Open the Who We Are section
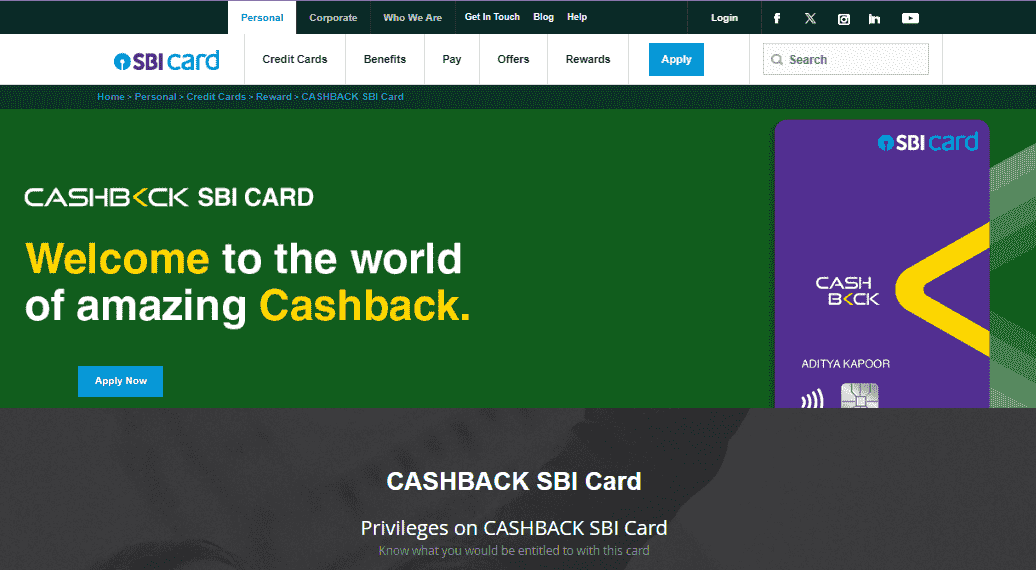Viewport: 1036px width, 570px height. coord(412,18)
